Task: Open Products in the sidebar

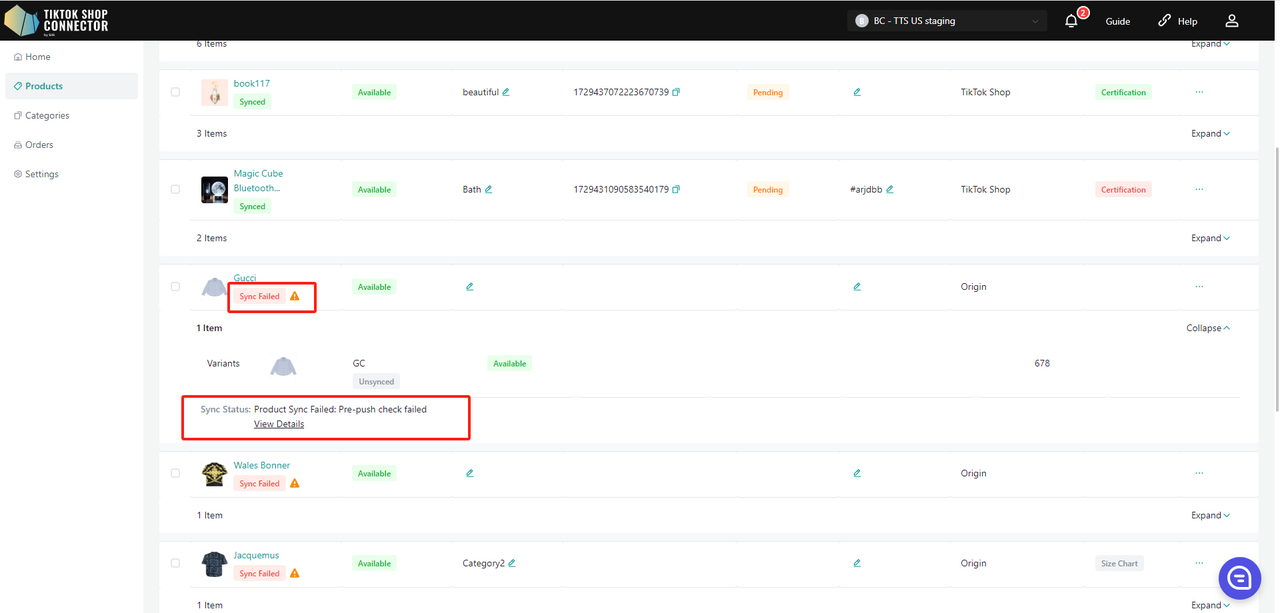Action: pos(71,86)
